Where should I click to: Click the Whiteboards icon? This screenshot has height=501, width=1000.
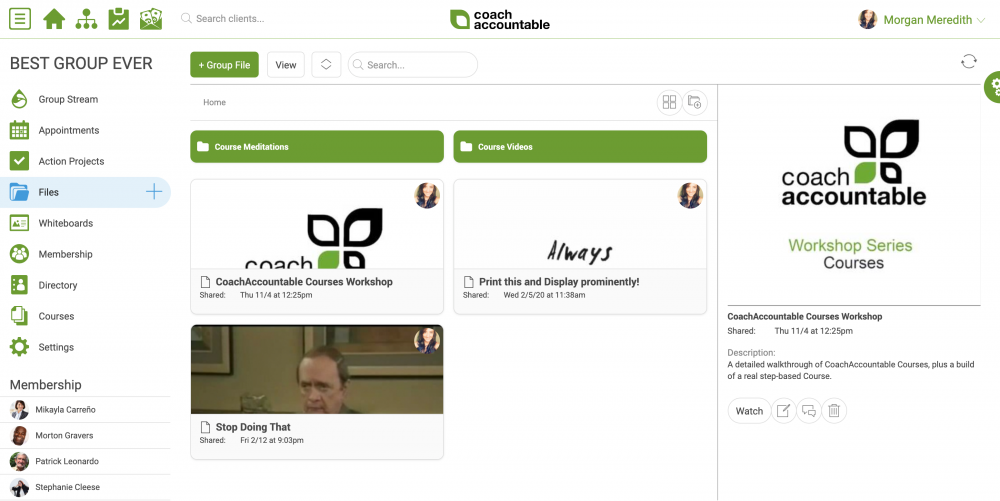(19, 223)
